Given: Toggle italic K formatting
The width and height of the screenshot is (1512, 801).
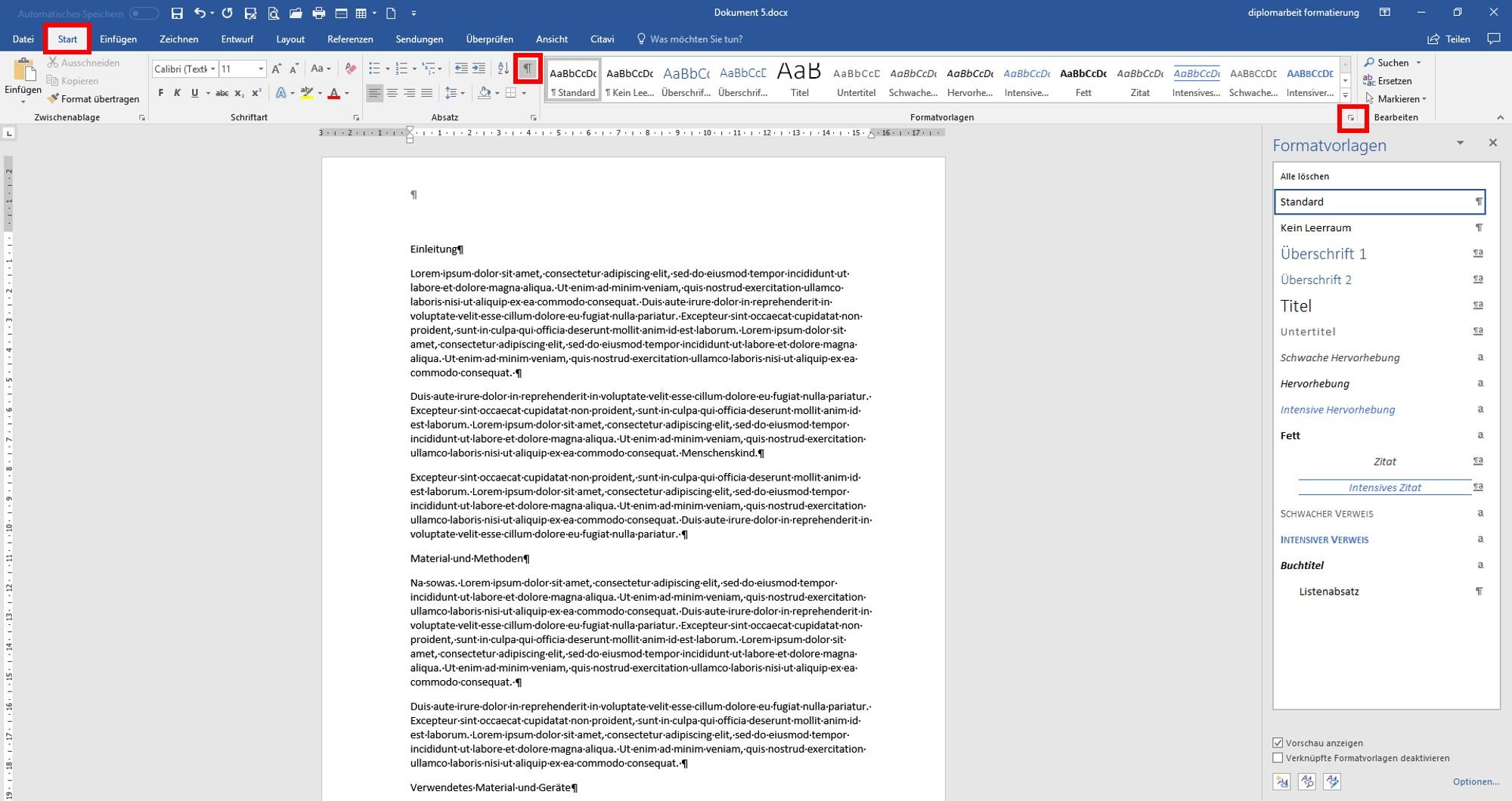Looking at the screenshot, I should 178,93.
